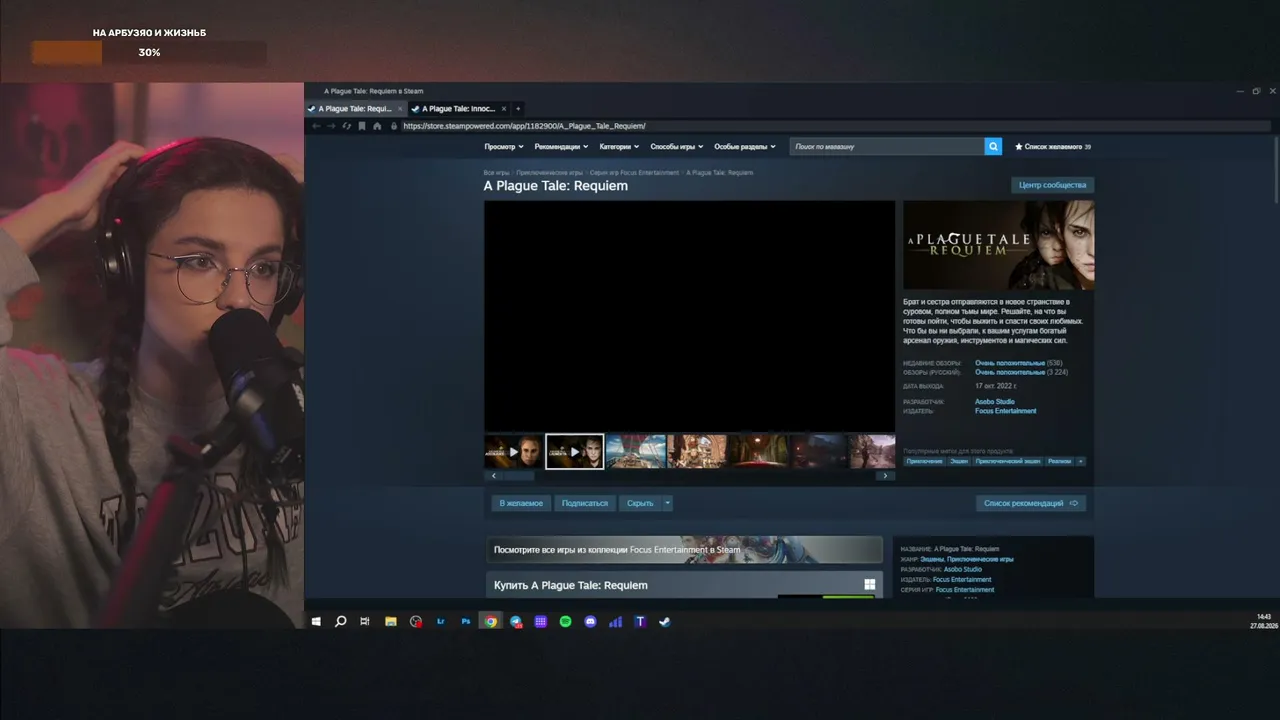The width and height of the screenshot is (1280, 720).
Task: Switch to the A Plague Tale: Innocence tab
Action: tap(459, 108)
